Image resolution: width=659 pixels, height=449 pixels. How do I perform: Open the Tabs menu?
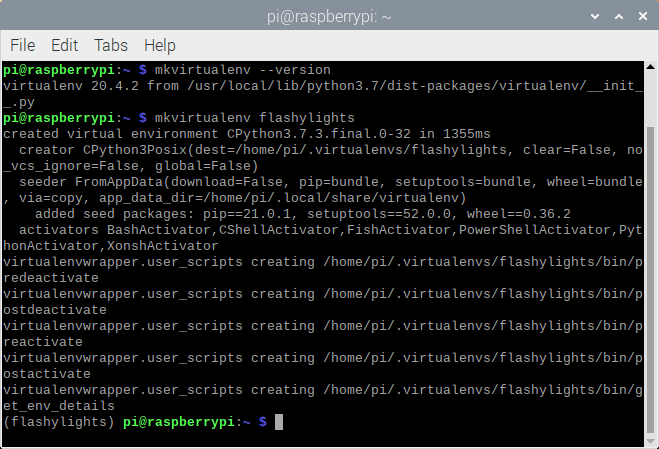(110, 45)
